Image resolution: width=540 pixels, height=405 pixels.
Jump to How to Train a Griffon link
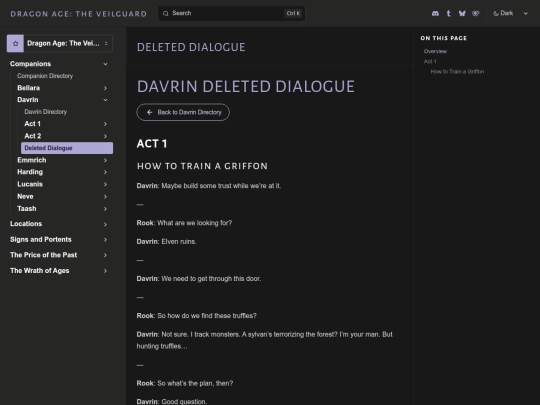457,72
